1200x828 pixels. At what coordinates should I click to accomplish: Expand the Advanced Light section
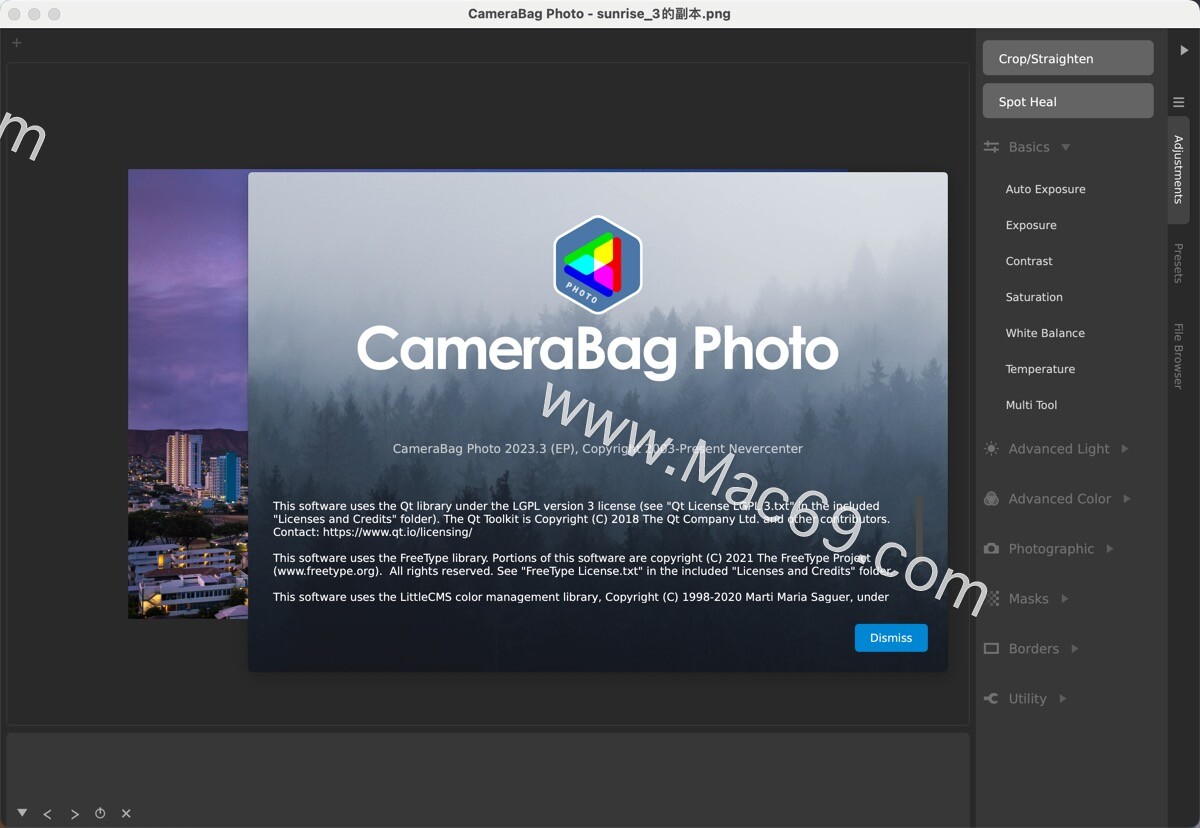tap(1124, 448)
